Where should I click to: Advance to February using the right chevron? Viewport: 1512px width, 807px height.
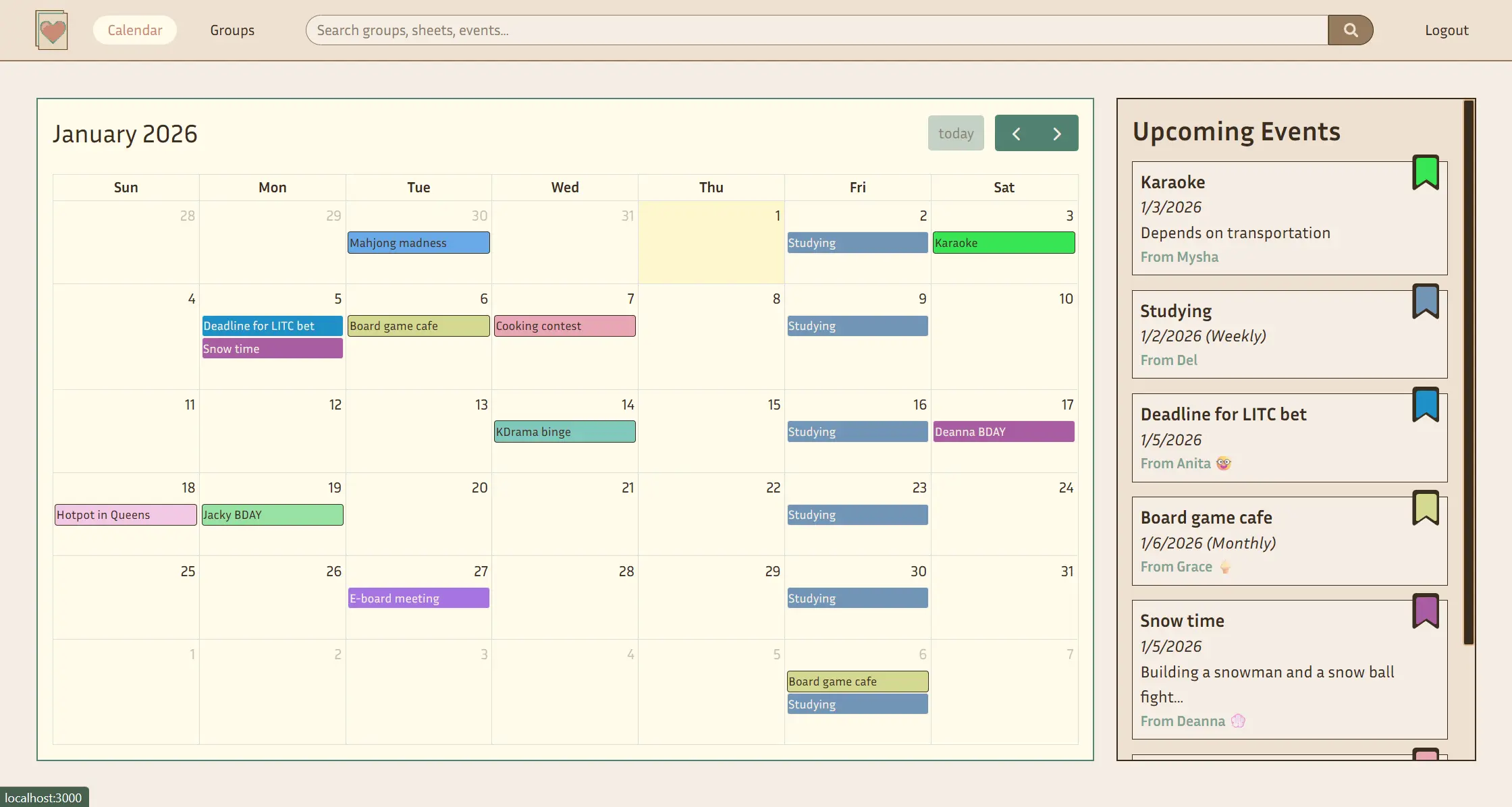pos(1057,133)
